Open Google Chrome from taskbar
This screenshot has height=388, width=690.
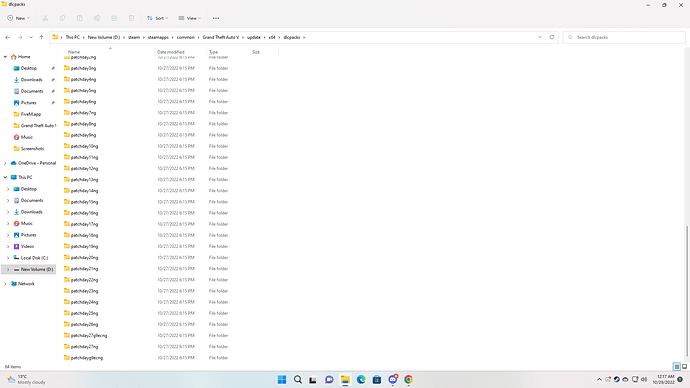point(408,380)
